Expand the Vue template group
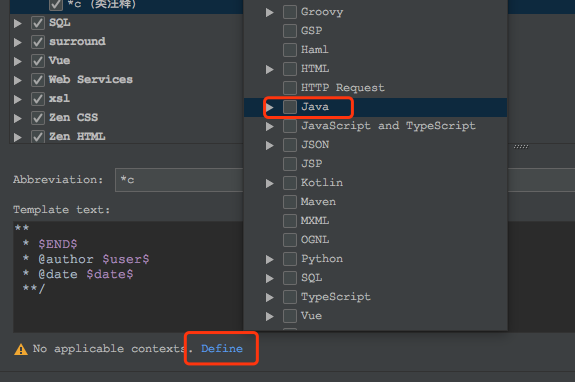This screenshot has width=575, height=382. (18, 61)
